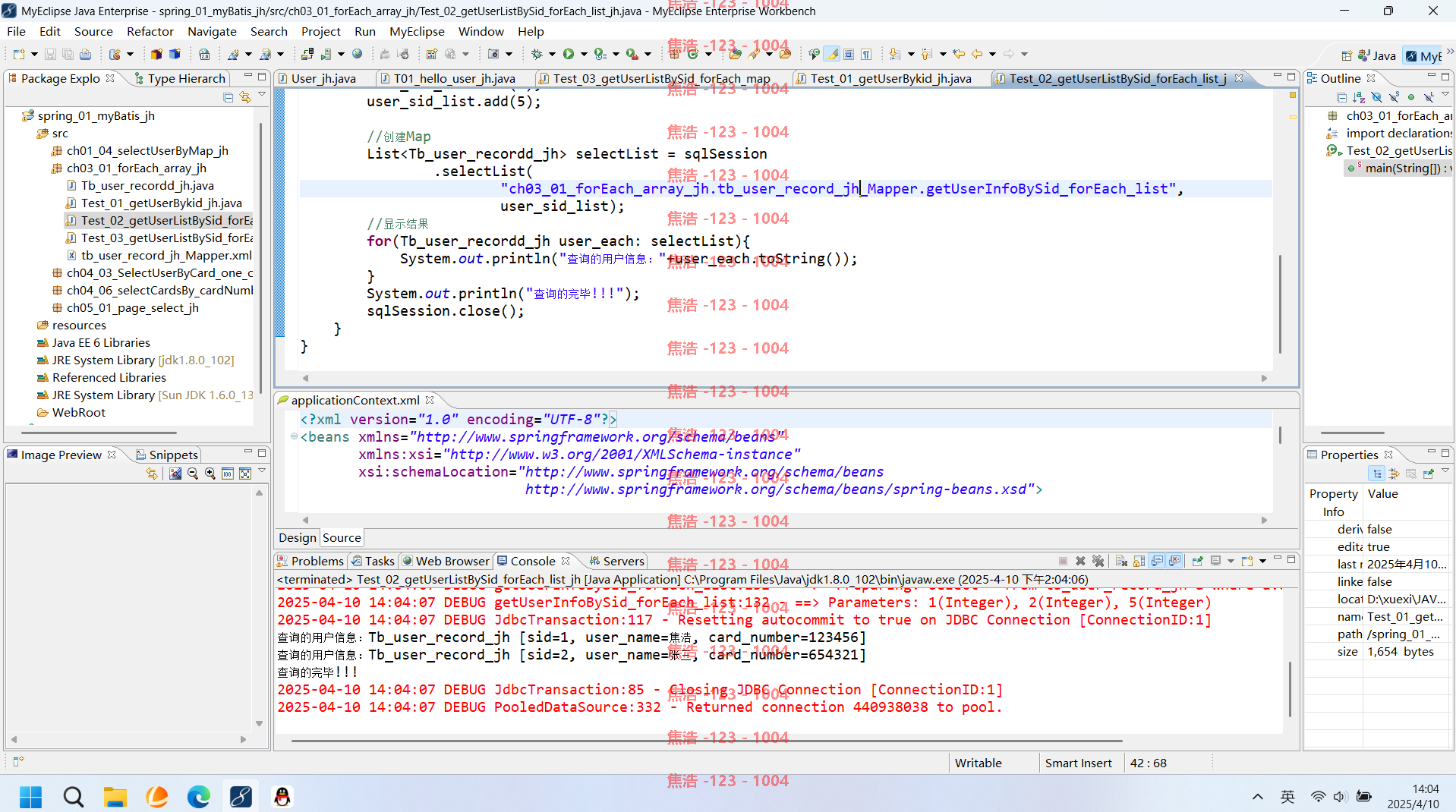Click Remove All Terminated Launches icon
Screen dimensions: 1456x812
click(1098, 561)
